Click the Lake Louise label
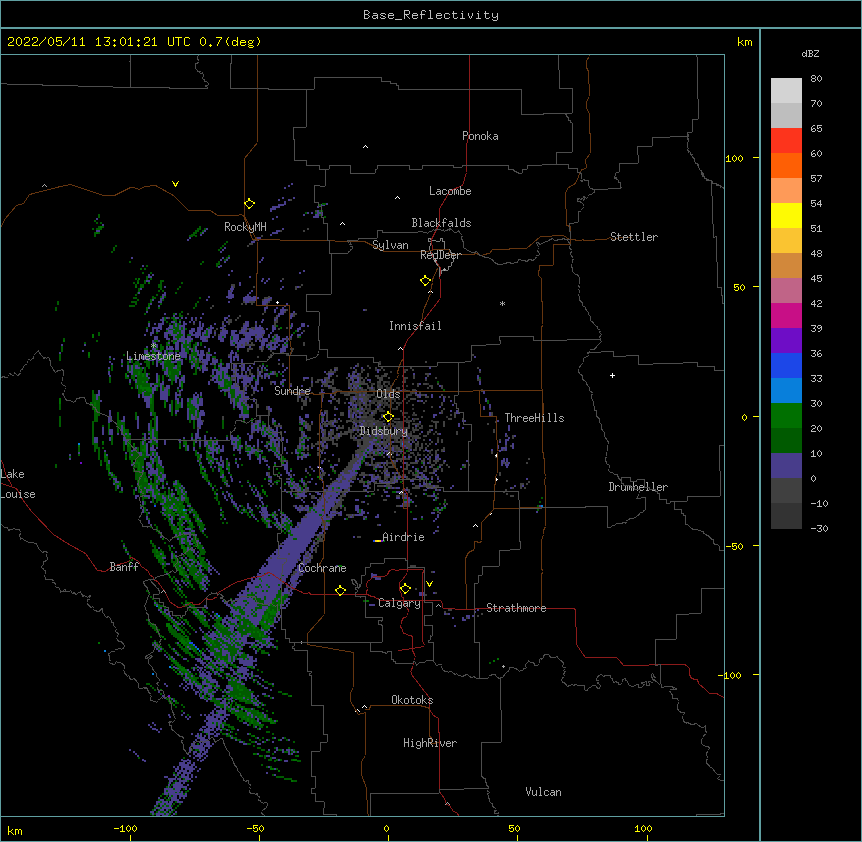This screenshot has width=862, height=842. [x=18, y=484]
